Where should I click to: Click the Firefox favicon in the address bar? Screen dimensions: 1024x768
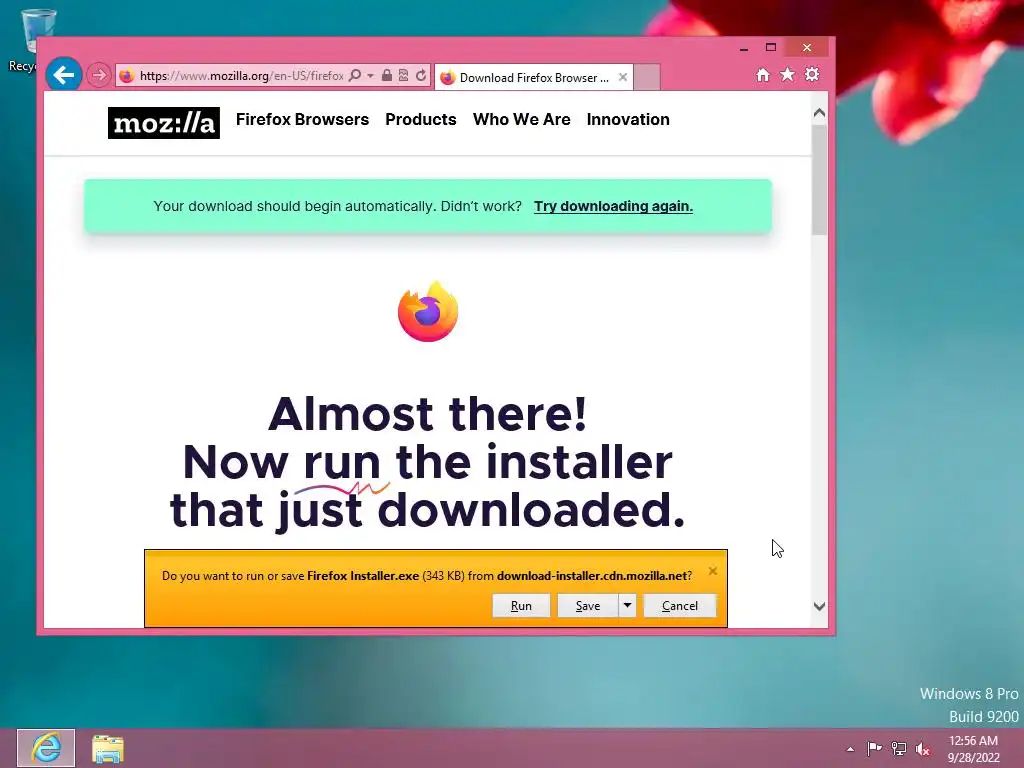tap(127, 76)
